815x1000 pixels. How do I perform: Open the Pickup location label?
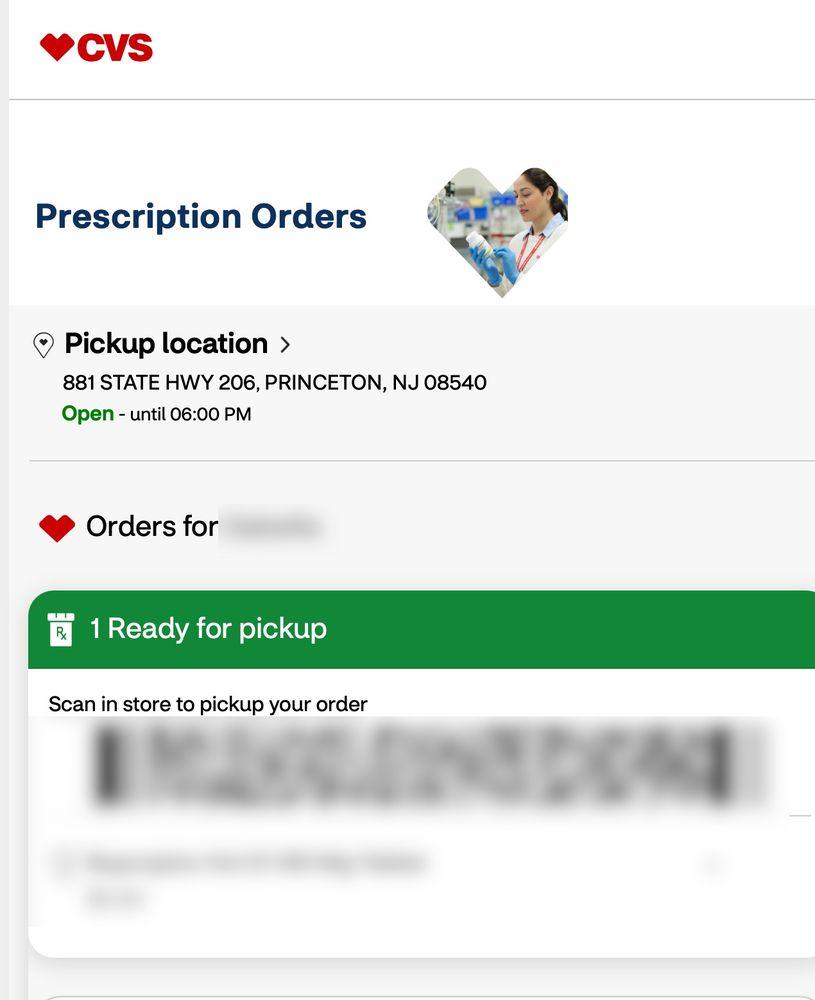pos(166,344)
